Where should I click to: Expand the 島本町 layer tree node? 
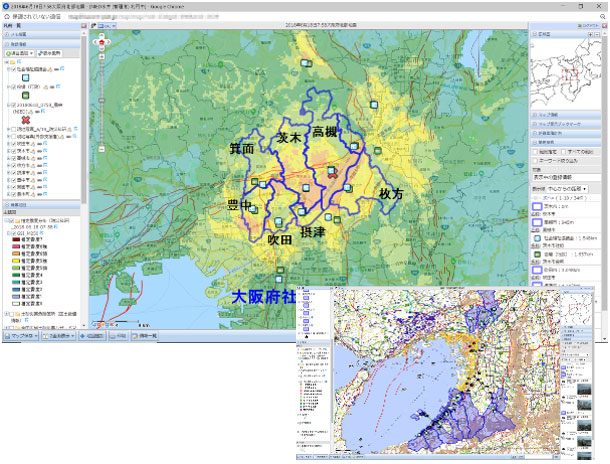pos(8,194)
